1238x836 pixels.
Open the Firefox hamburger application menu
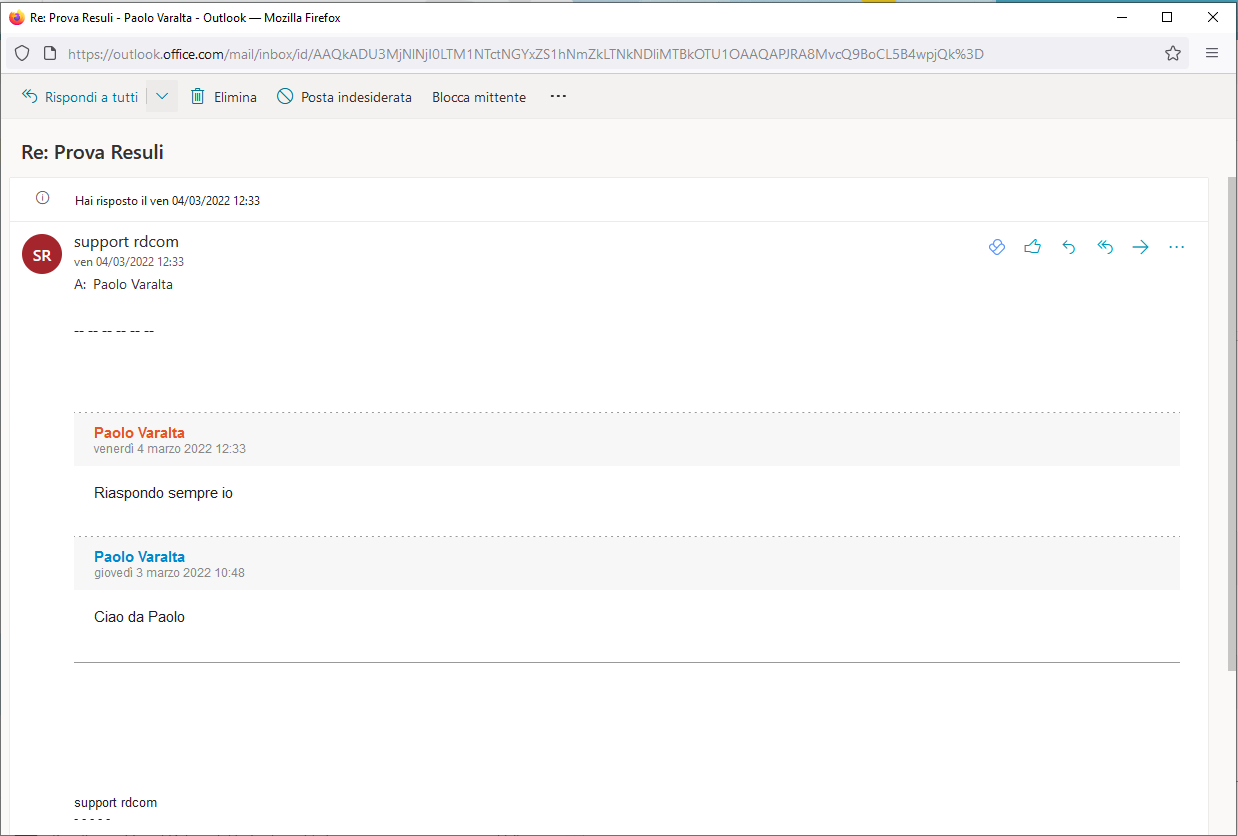click(x=1211, y=54)
